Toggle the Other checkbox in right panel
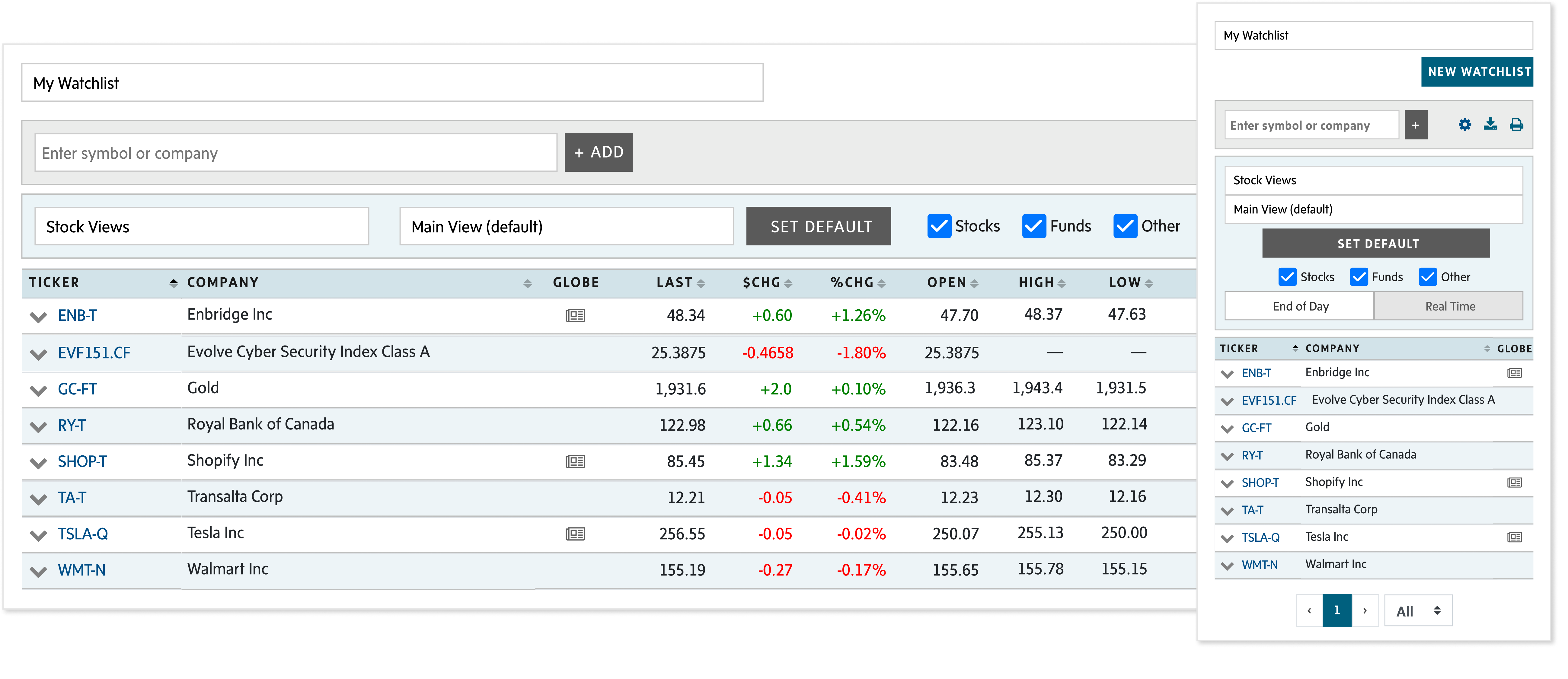Screen dimensions: 1568x679 pyautogui.click(x=1427, y=277)
